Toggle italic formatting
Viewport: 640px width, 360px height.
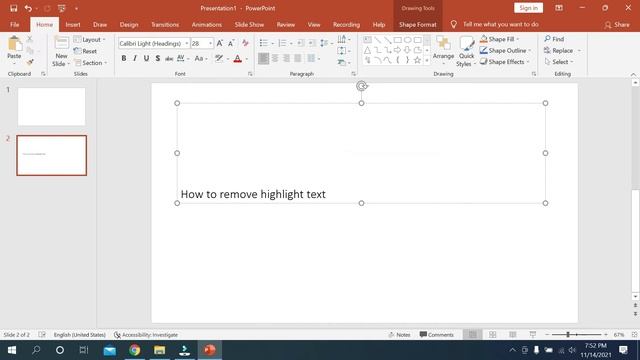pos(135,58)
